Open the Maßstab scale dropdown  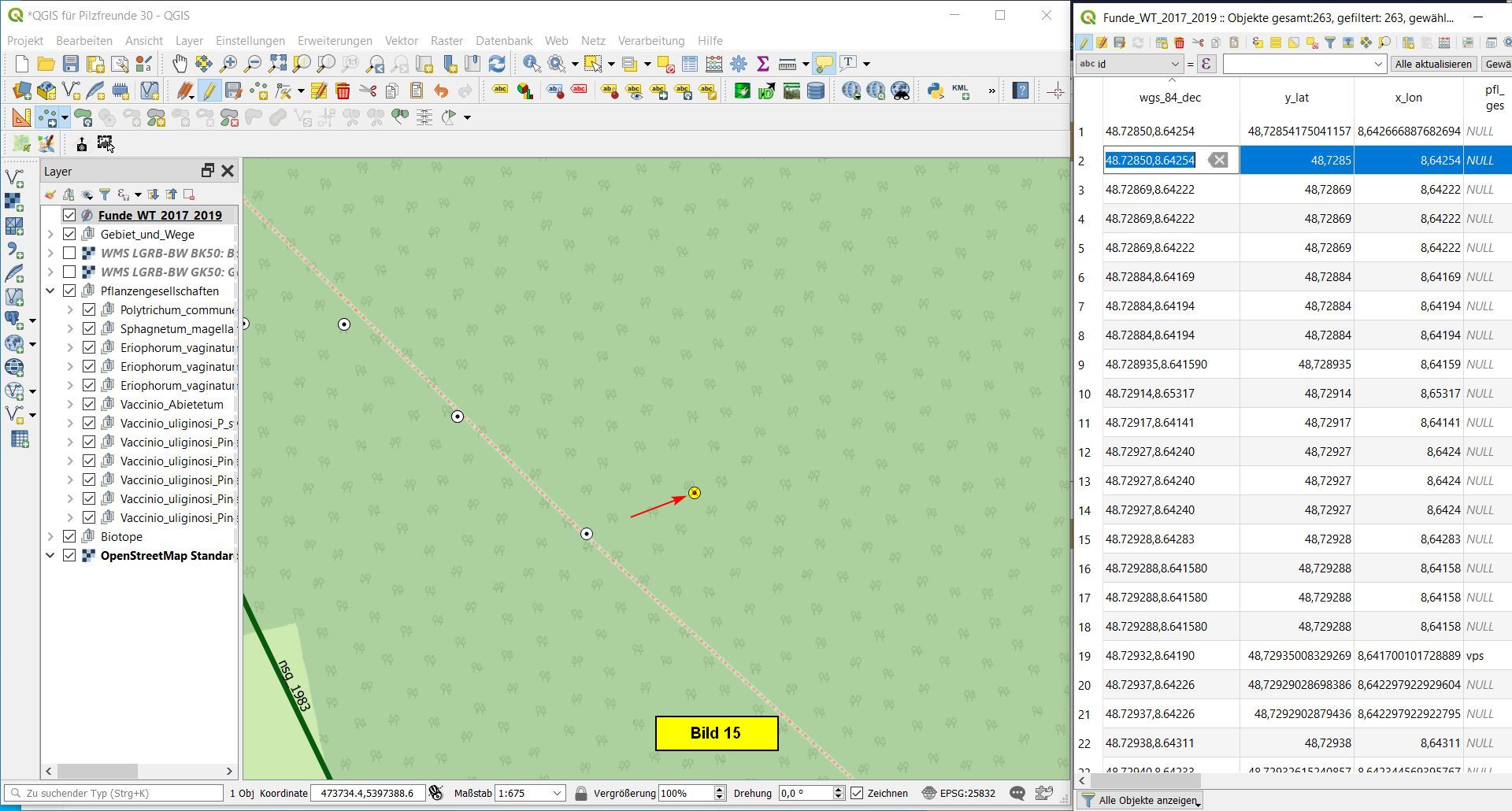(557, 793)
